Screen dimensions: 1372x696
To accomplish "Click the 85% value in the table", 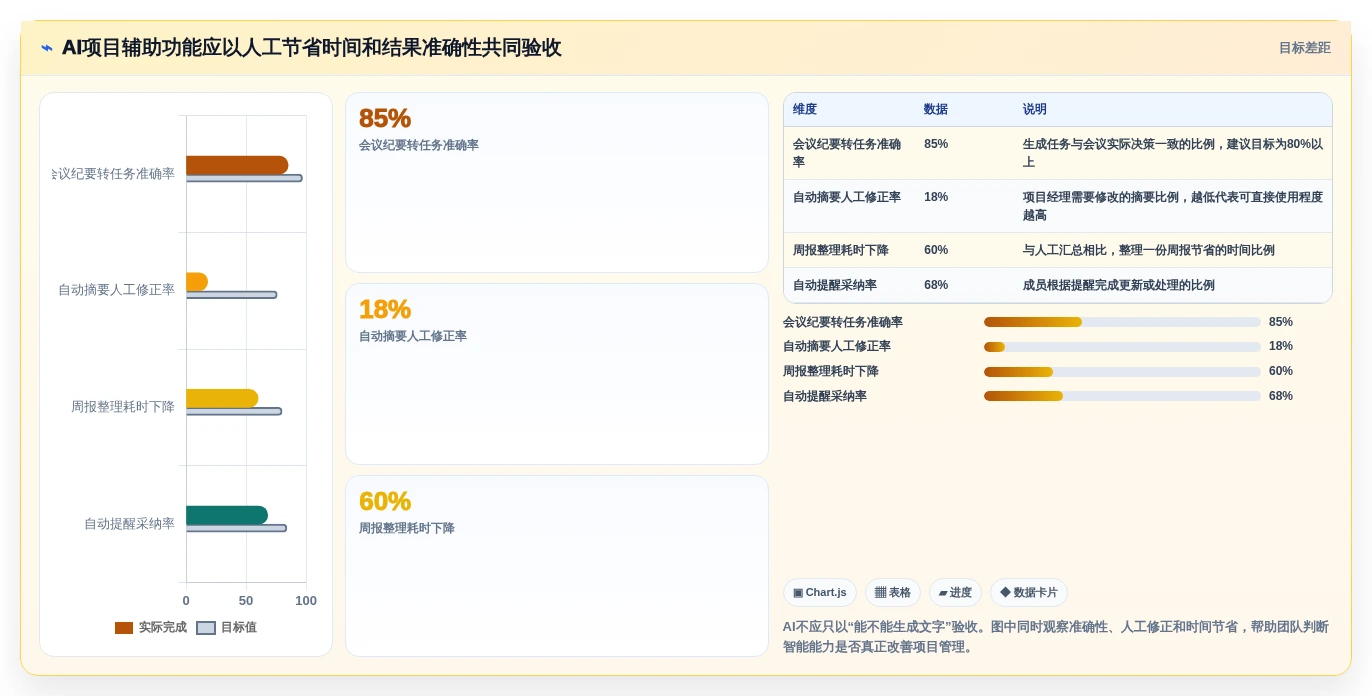I will click(936, 144).
